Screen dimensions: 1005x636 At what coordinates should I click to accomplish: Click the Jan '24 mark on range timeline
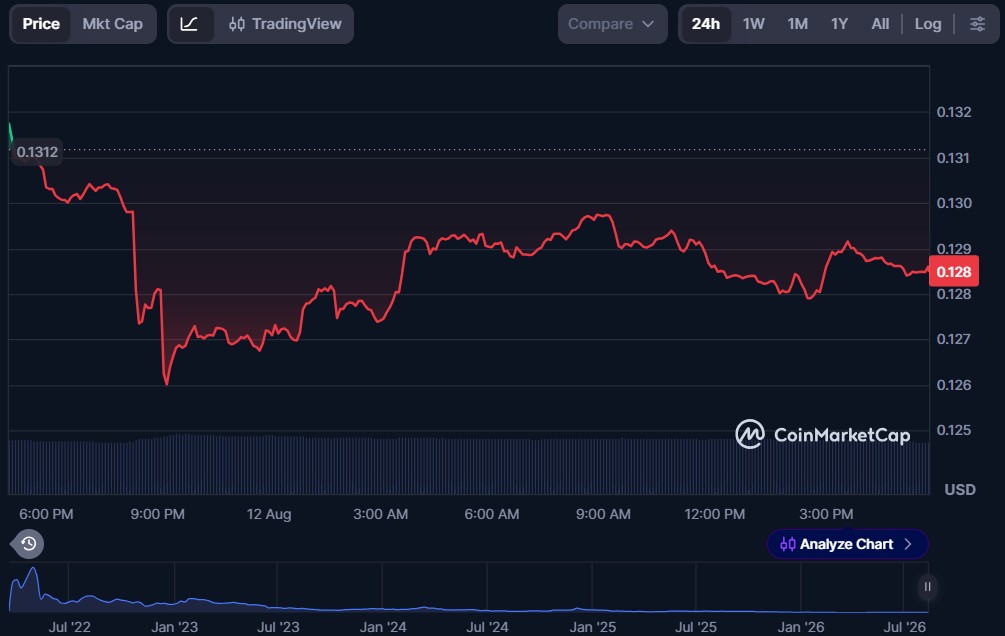click(383, 627)
